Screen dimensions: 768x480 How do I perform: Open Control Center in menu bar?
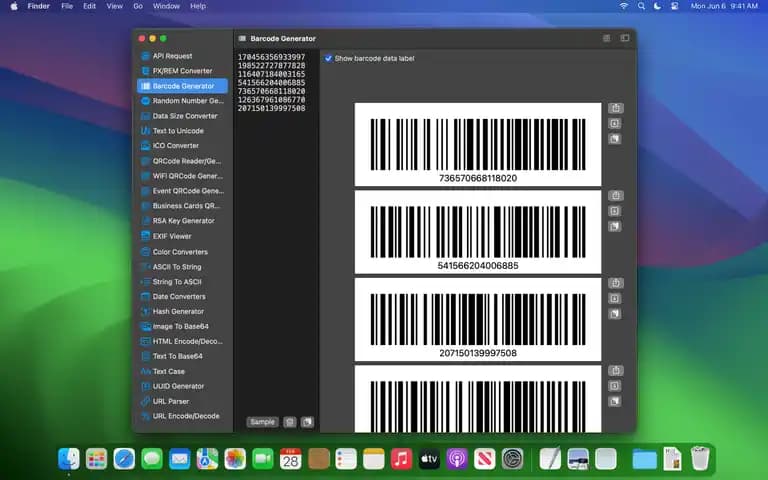point(674,6)
